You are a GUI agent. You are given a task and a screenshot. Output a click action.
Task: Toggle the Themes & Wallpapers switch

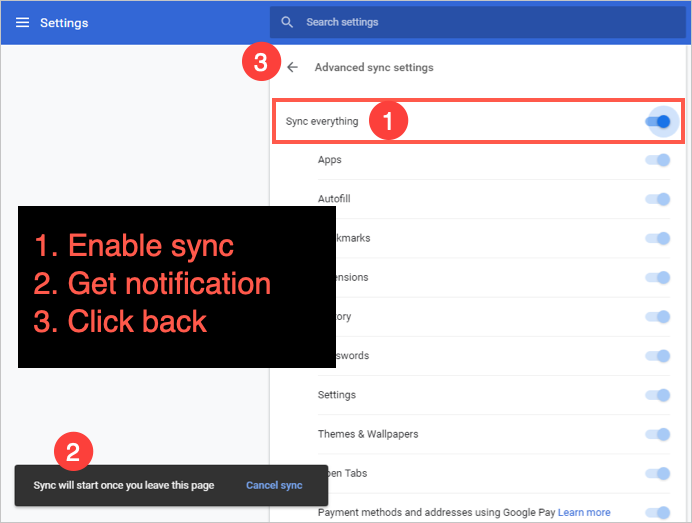(658, 434)
